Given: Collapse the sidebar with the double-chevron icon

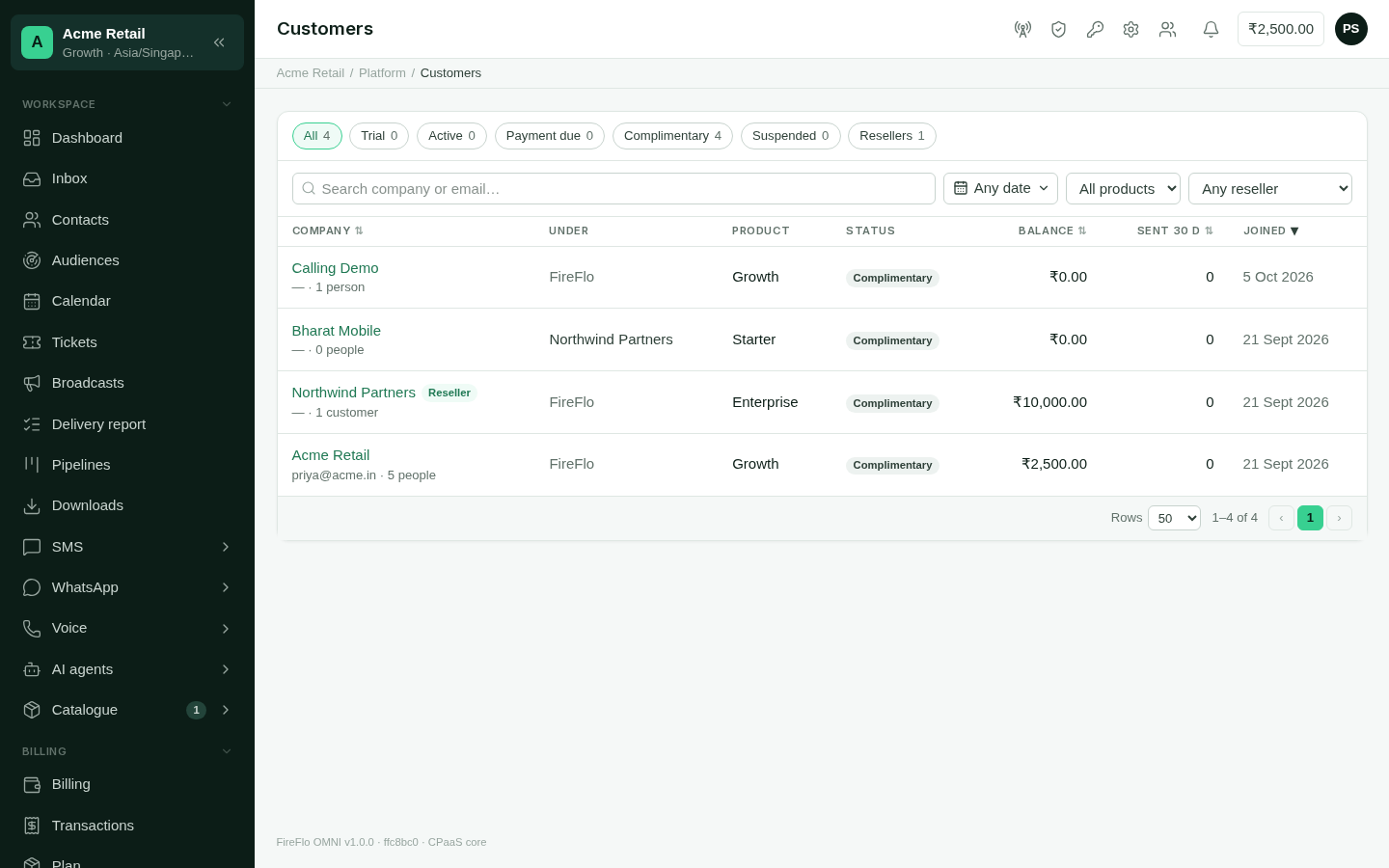Looking at the screenshot, I should [219, 42].
